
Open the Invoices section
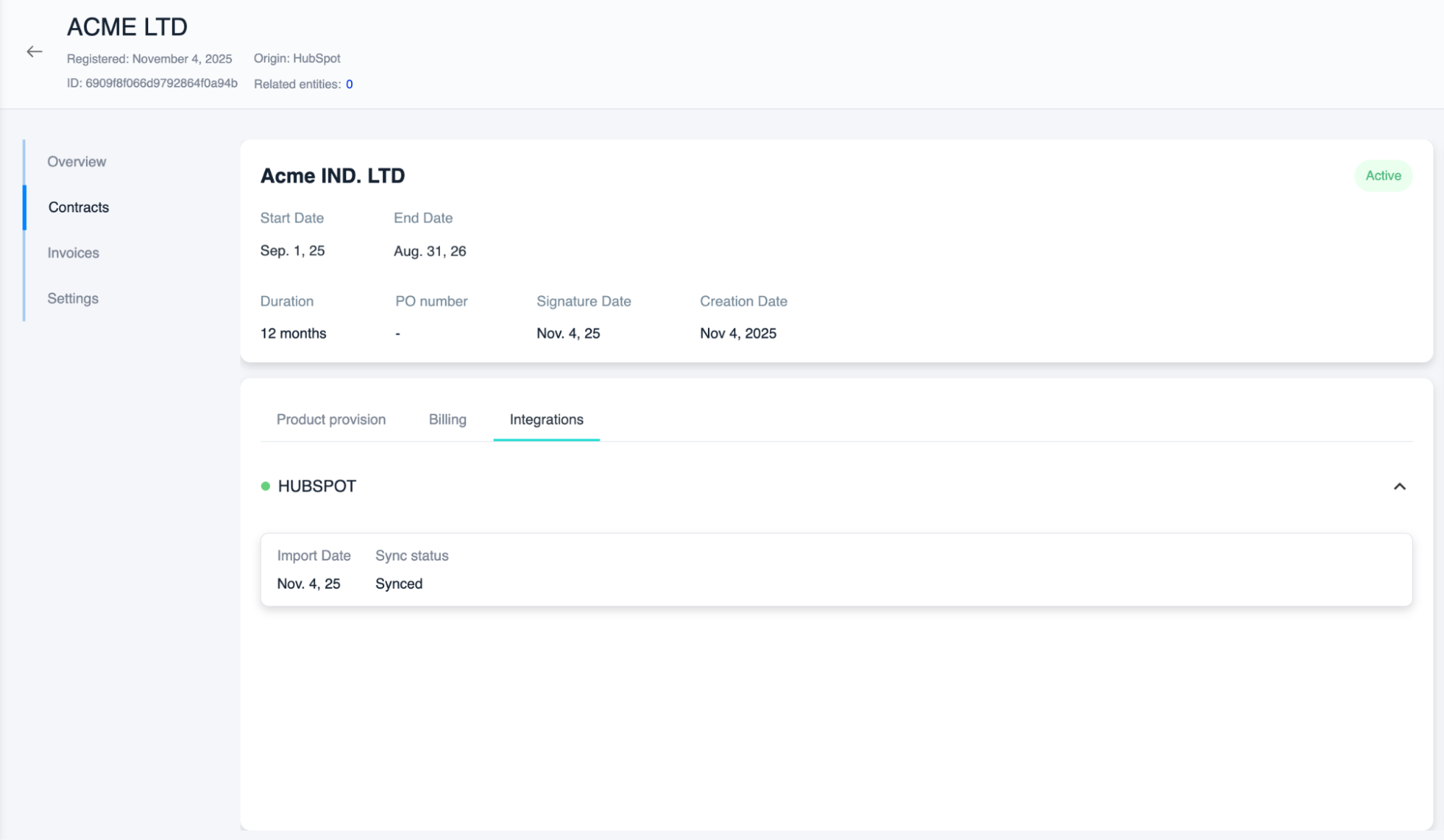pyautogui.click(x=72, y=253)
